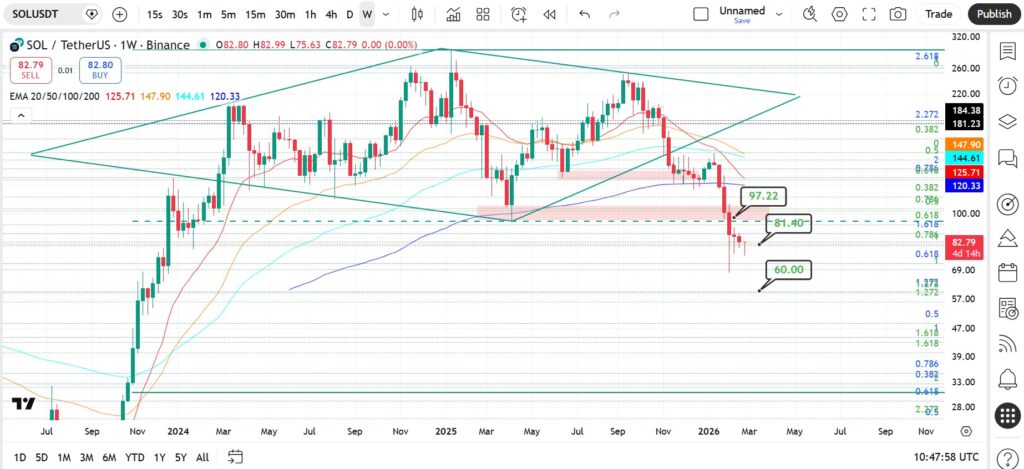Image resolution: width=1024 pixels, height=469 pixels.
Task: Click the diamond icon beside SOLUSDT
Action: 91,14
